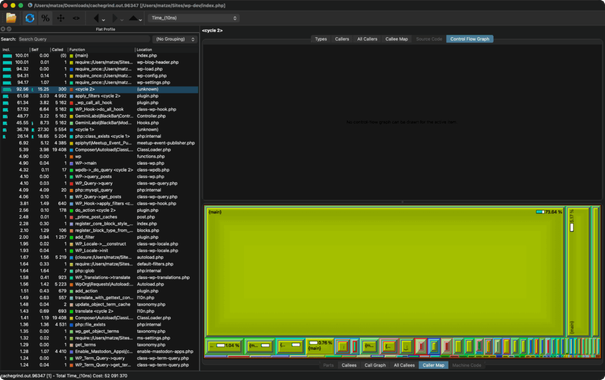The width and height of the screenshot is (605, 380).
Task: Select the highlighted <cycle 2> (unknown) row
Action: coord(99,89)
